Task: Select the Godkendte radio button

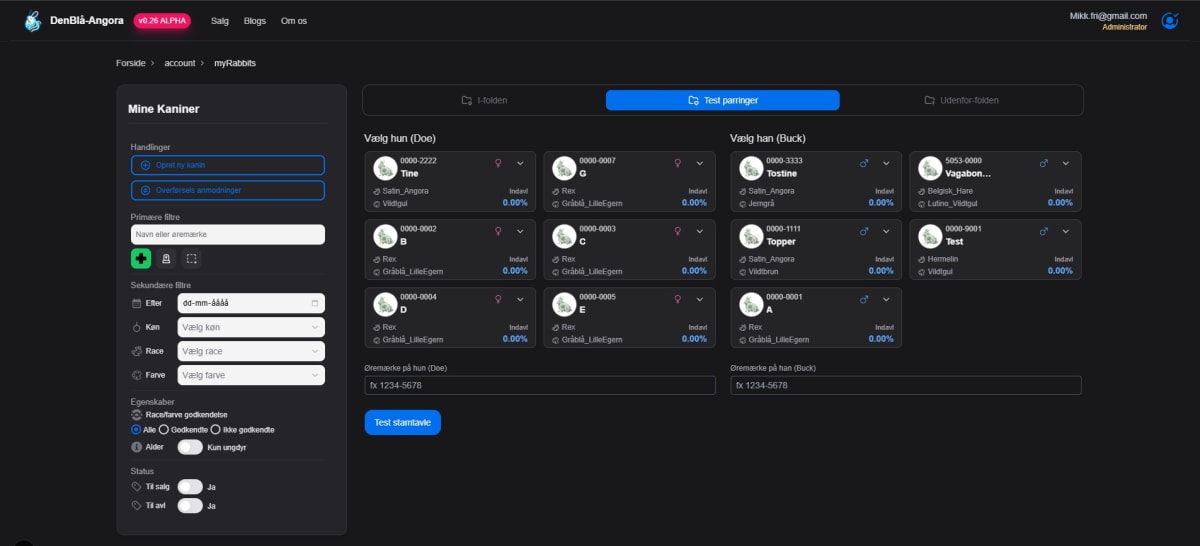Action: pyautogui.click(x=164, y=429)
